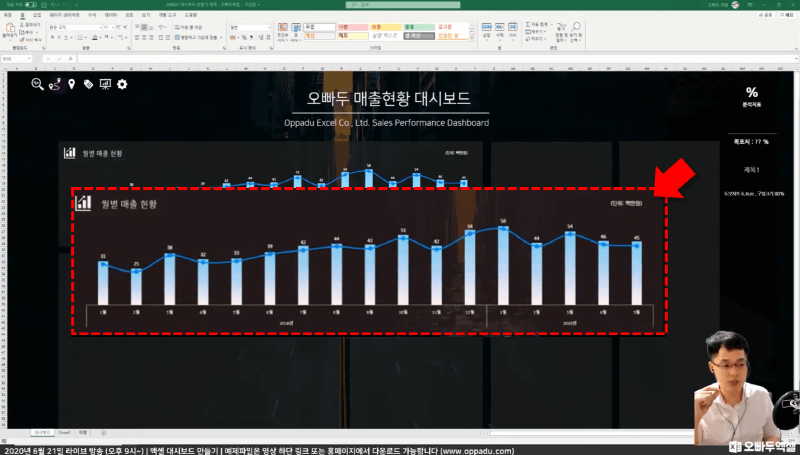Viewport: 800px width, 455px height.
Task: Click the magnifier analysis icon on dashboard
Action: [x=37, y=84]
